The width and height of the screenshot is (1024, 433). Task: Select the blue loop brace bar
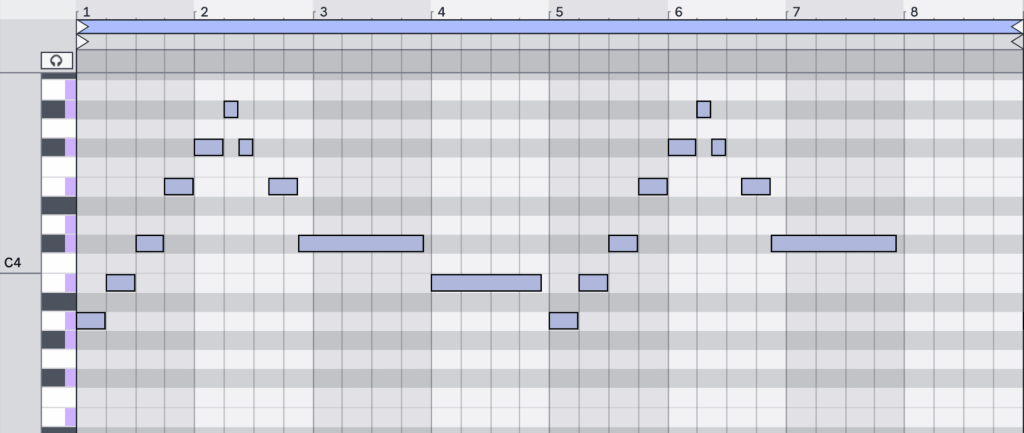[x=548, y=28]
